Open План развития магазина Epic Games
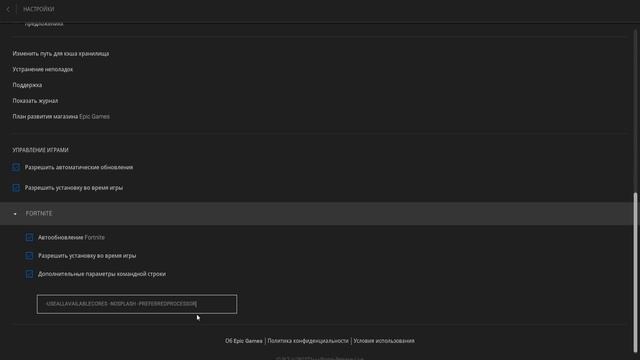 pyautogui.click(x=61, y=116)
